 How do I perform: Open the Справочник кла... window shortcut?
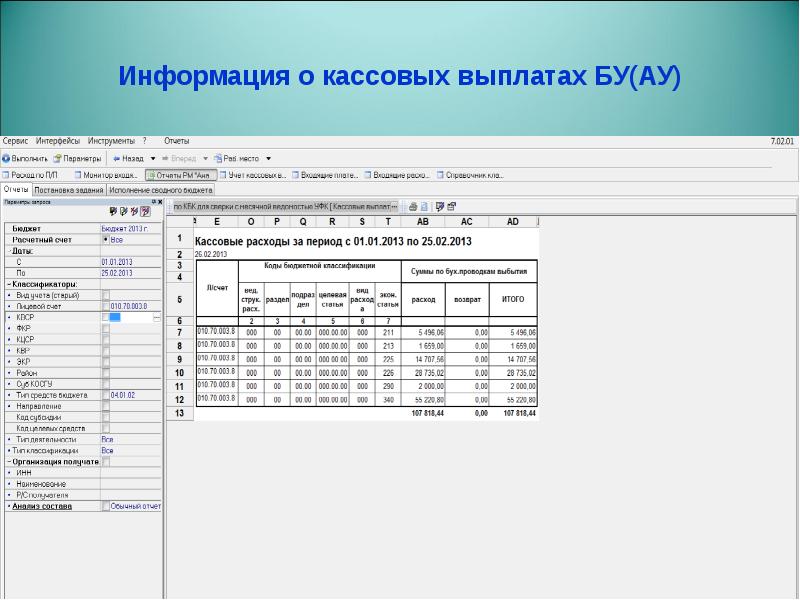468,174
